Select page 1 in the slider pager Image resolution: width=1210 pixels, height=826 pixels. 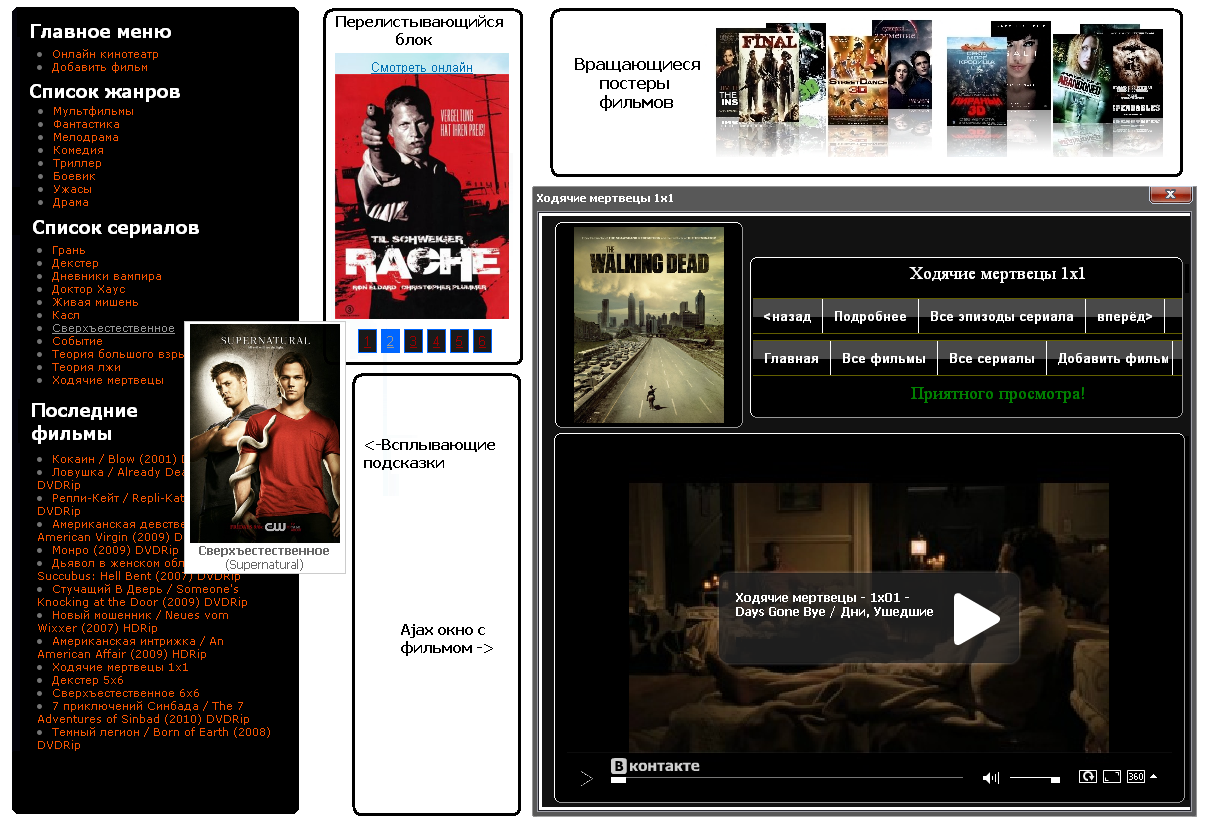coord(367,341)
